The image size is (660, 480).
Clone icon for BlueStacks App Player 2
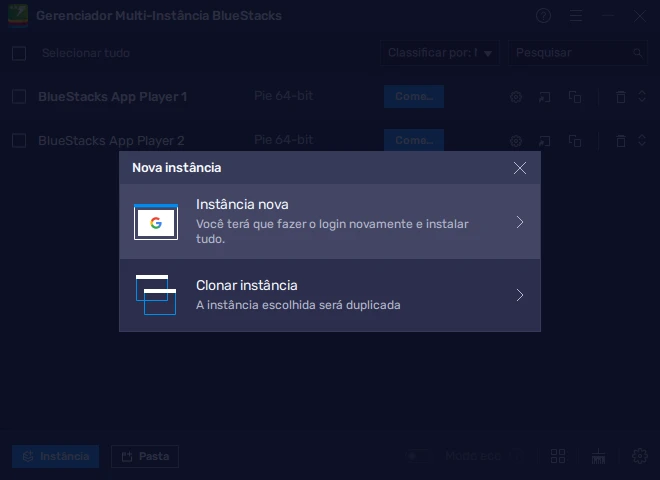[x=575, y=141]
